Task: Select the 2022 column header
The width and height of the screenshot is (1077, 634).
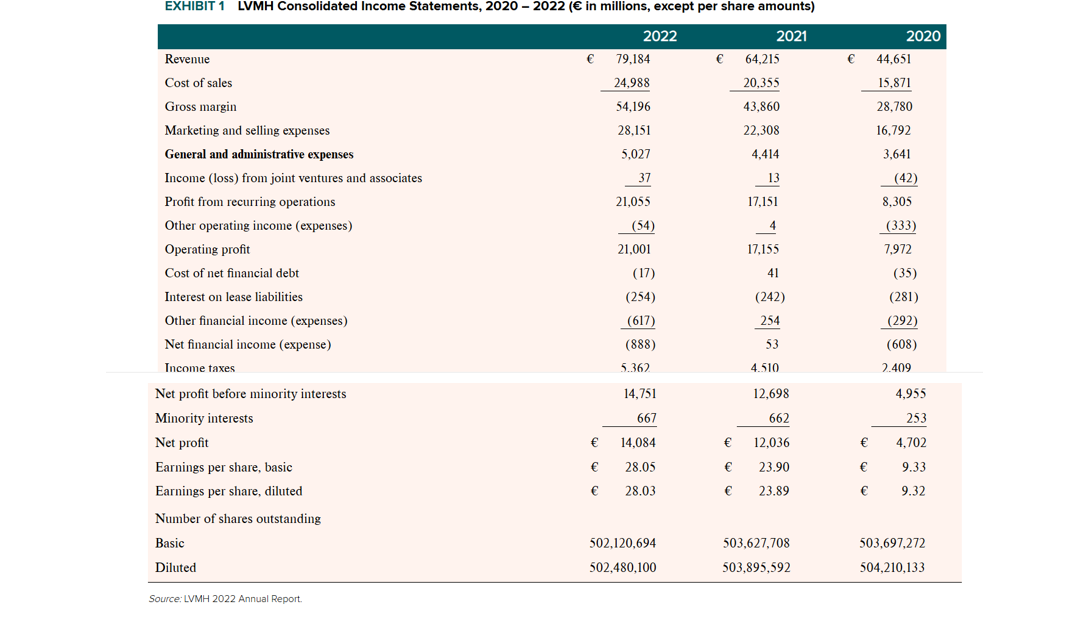Action: (x=660, y=36)
